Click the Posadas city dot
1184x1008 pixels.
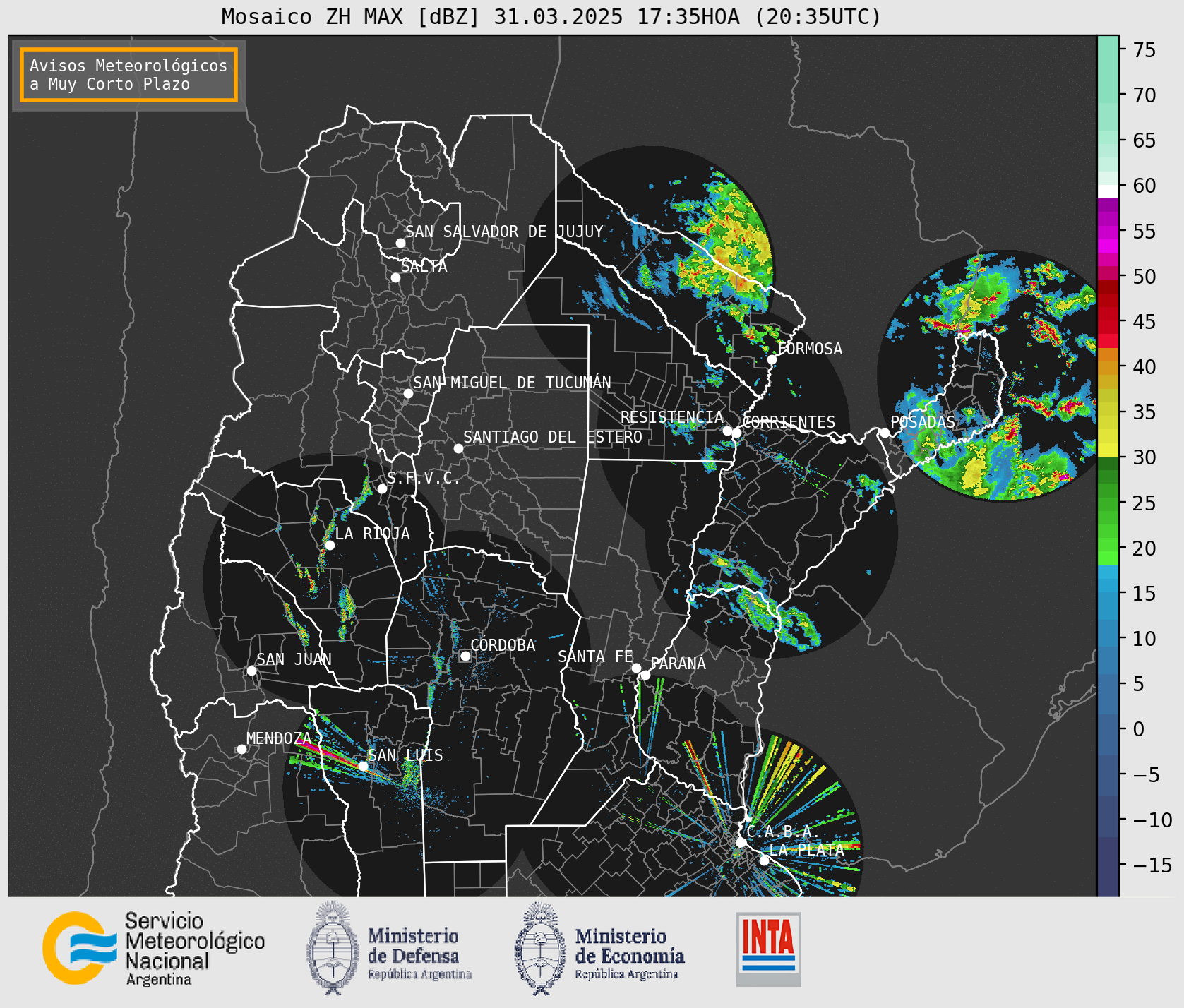(885, 433)
